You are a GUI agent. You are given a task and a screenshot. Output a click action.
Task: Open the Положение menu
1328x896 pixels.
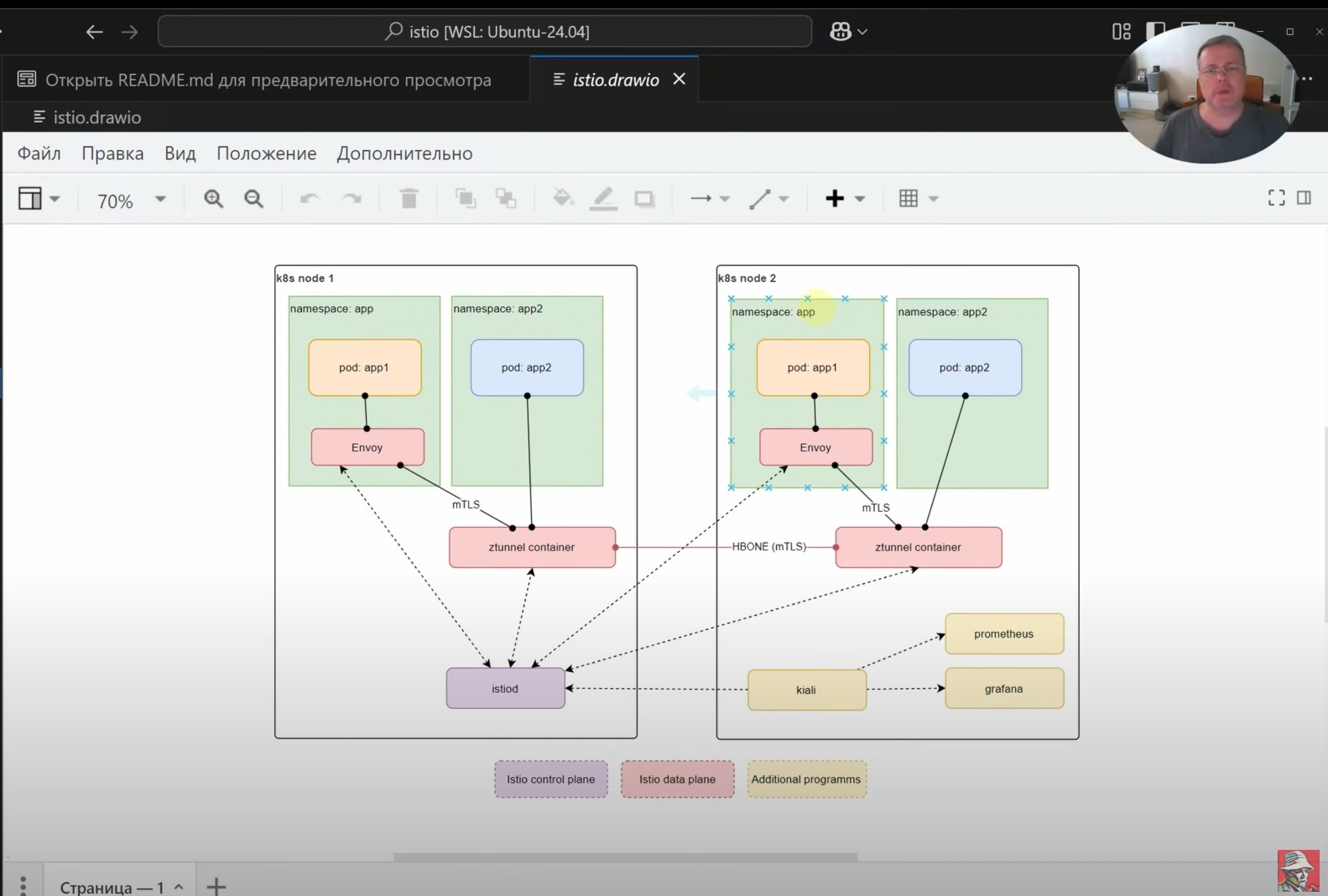click(x=267, y=154)
